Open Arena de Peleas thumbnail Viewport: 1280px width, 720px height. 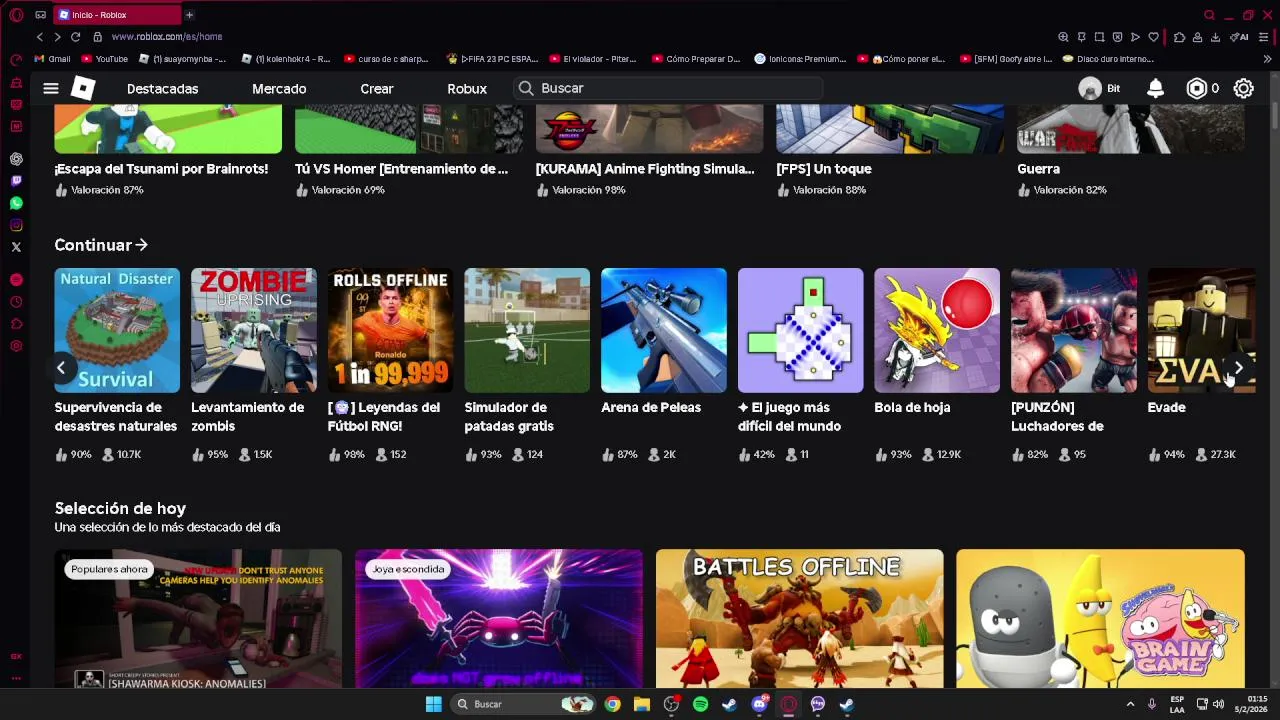tap(664, 330)
